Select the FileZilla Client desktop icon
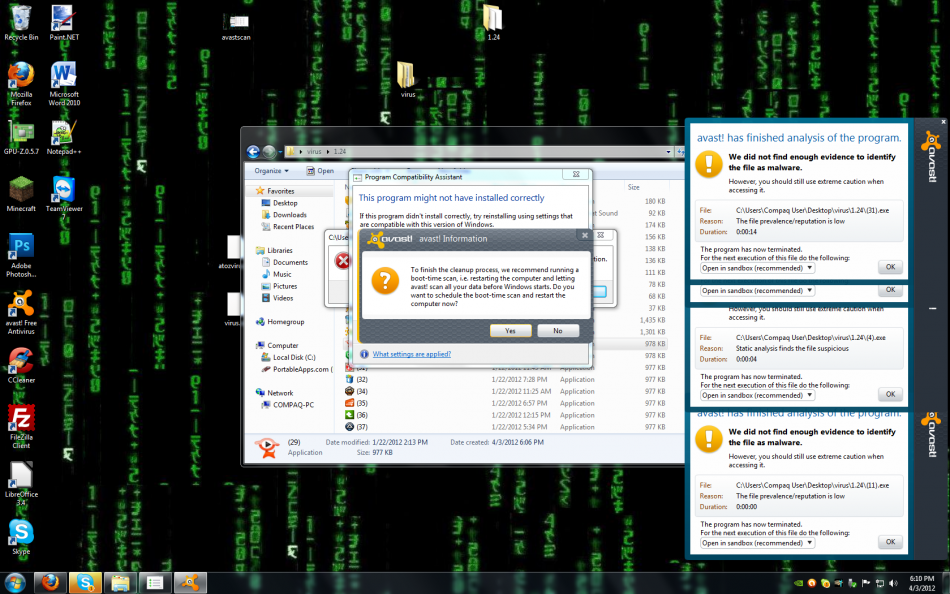The height and width of the screenshot is (594, 950). tap(21, 427)
